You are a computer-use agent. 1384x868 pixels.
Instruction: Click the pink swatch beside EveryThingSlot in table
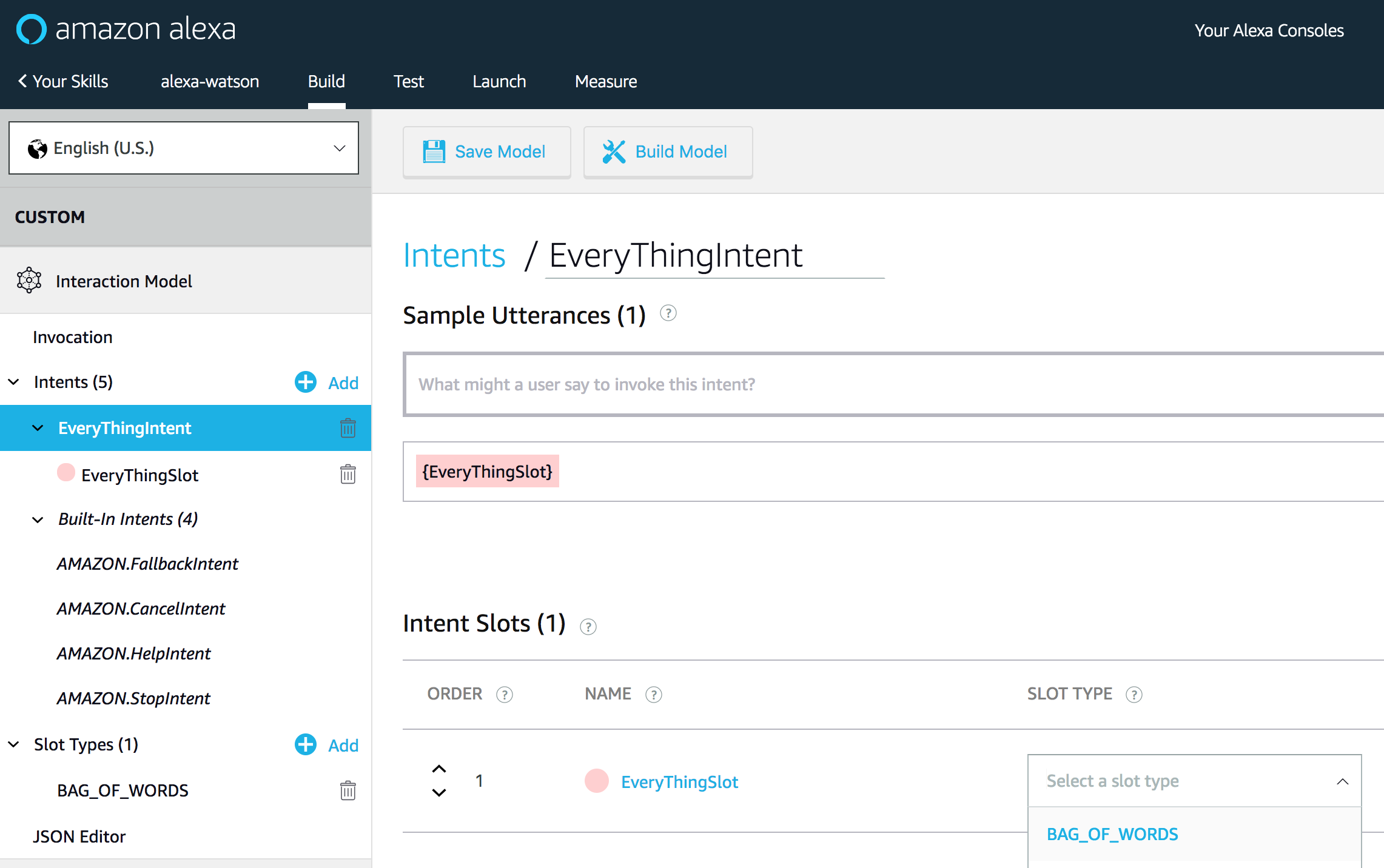point(596,781)
